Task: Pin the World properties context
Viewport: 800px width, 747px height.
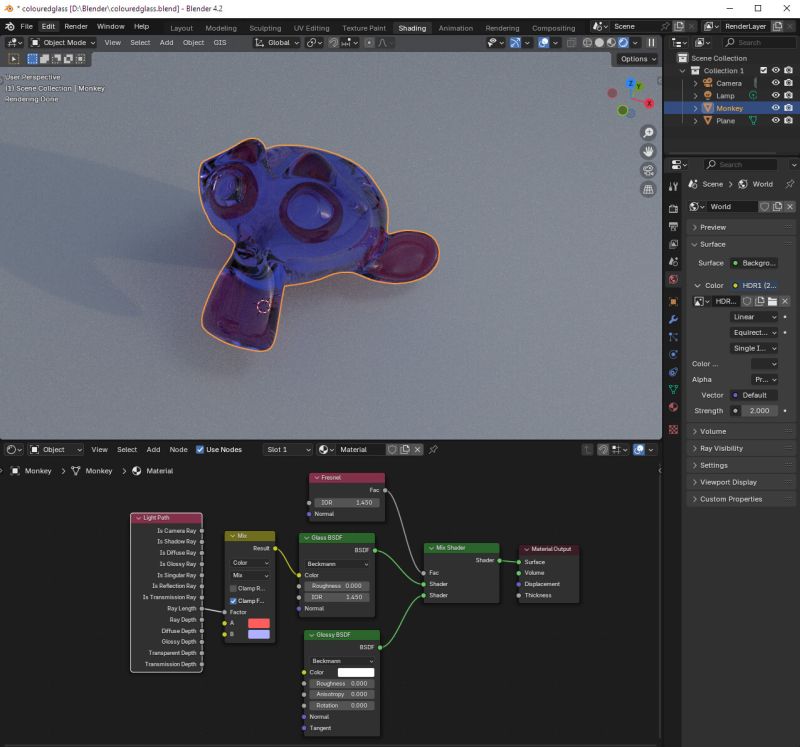Action: (x=790, y=184)
